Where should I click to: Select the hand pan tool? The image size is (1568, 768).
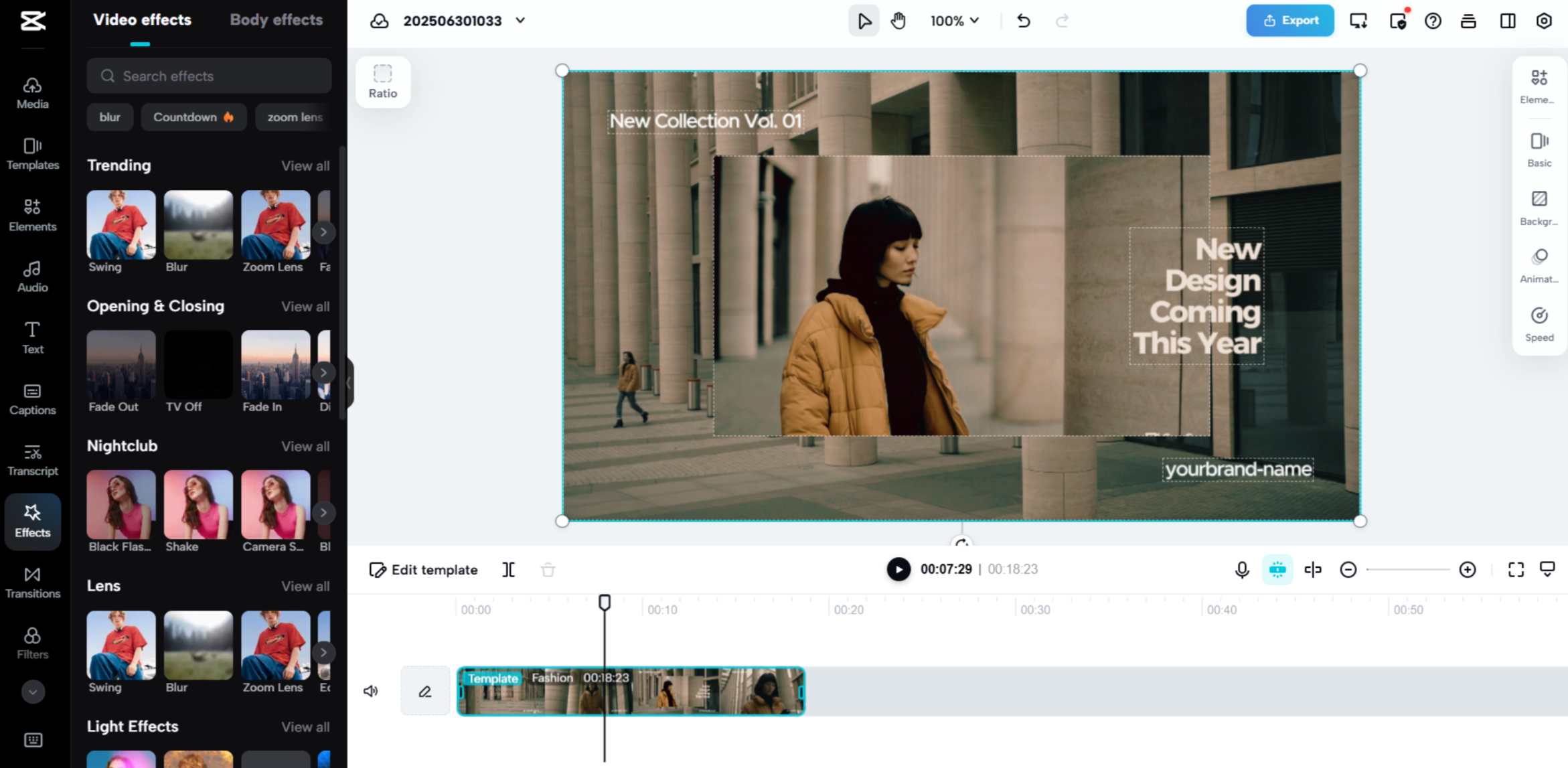(898, 21)
